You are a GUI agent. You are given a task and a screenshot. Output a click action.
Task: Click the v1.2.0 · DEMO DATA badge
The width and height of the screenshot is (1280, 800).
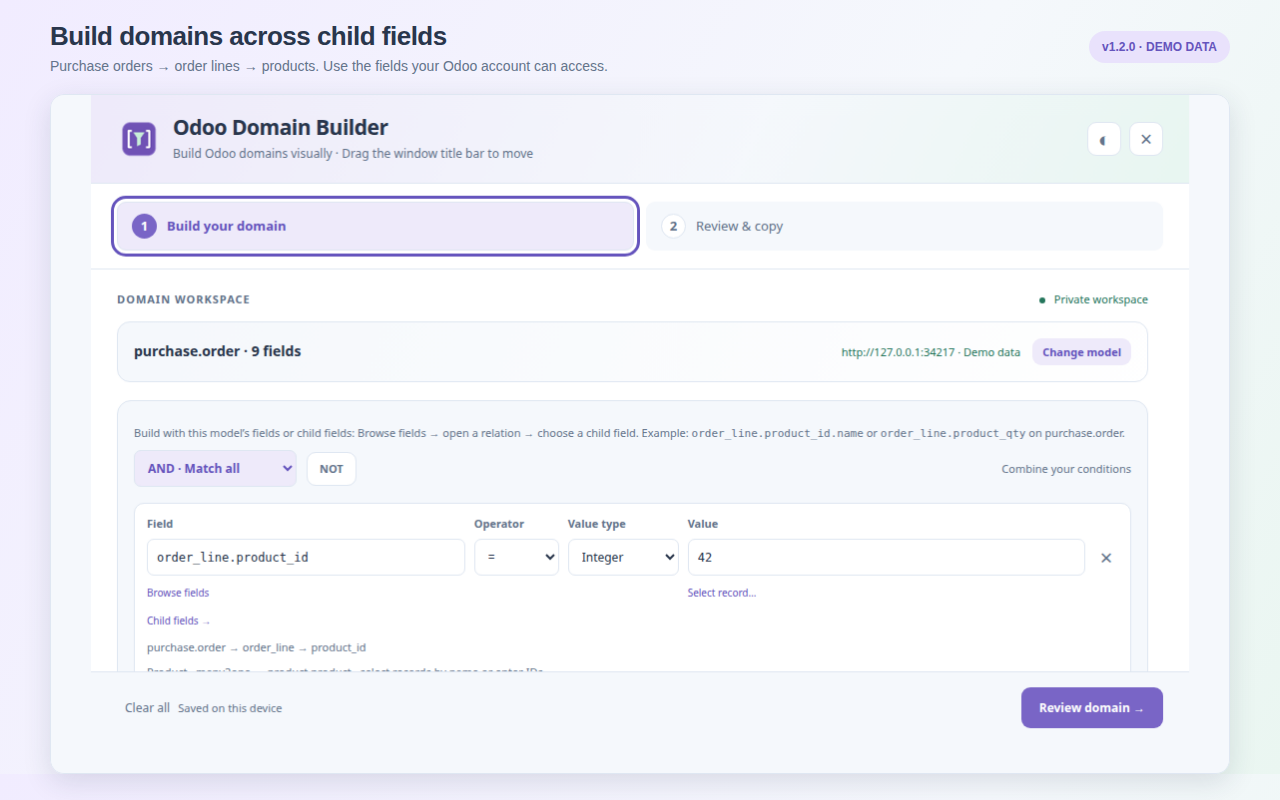[x=1159, y=47]
